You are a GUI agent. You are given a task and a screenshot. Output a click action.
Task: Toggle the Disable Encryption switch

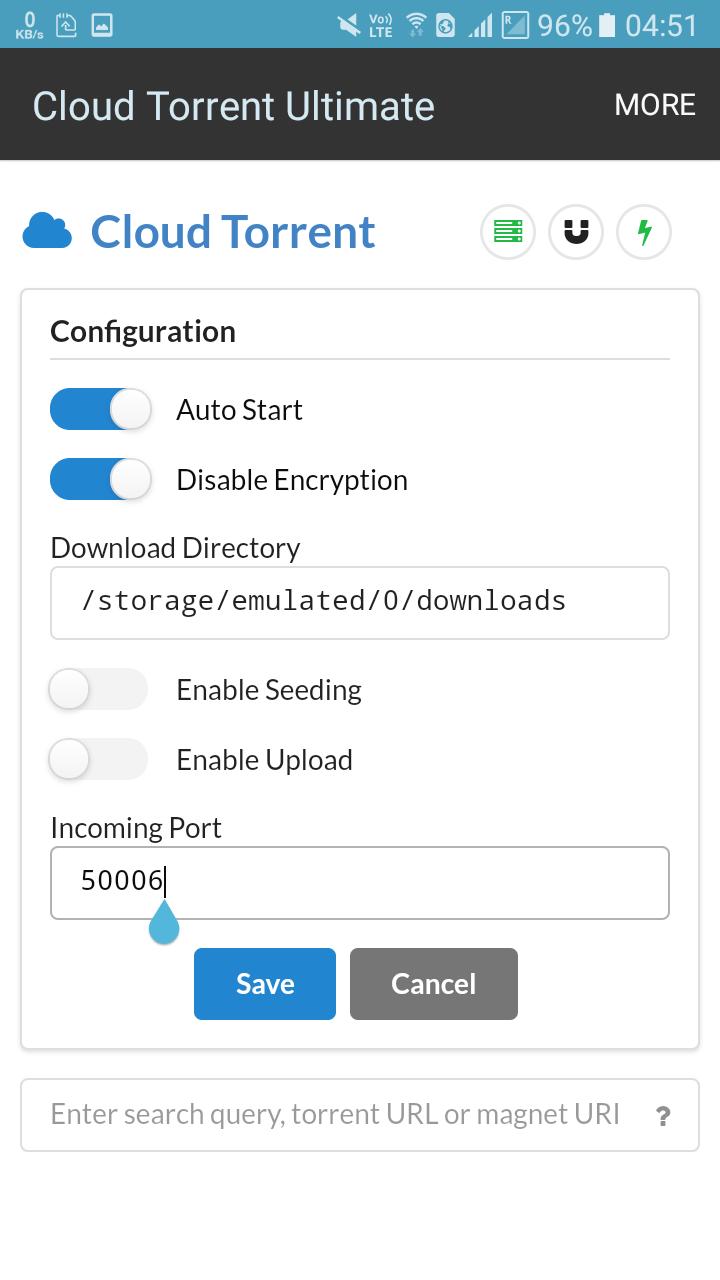(x=100, y=480)
